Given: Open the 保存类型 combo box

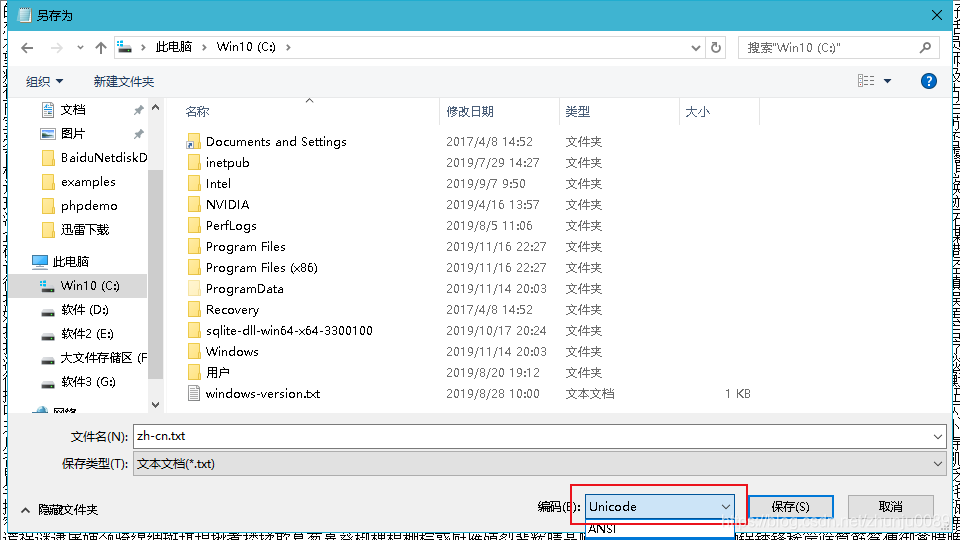Looking at the screenshot, I should tap(539, 463).
